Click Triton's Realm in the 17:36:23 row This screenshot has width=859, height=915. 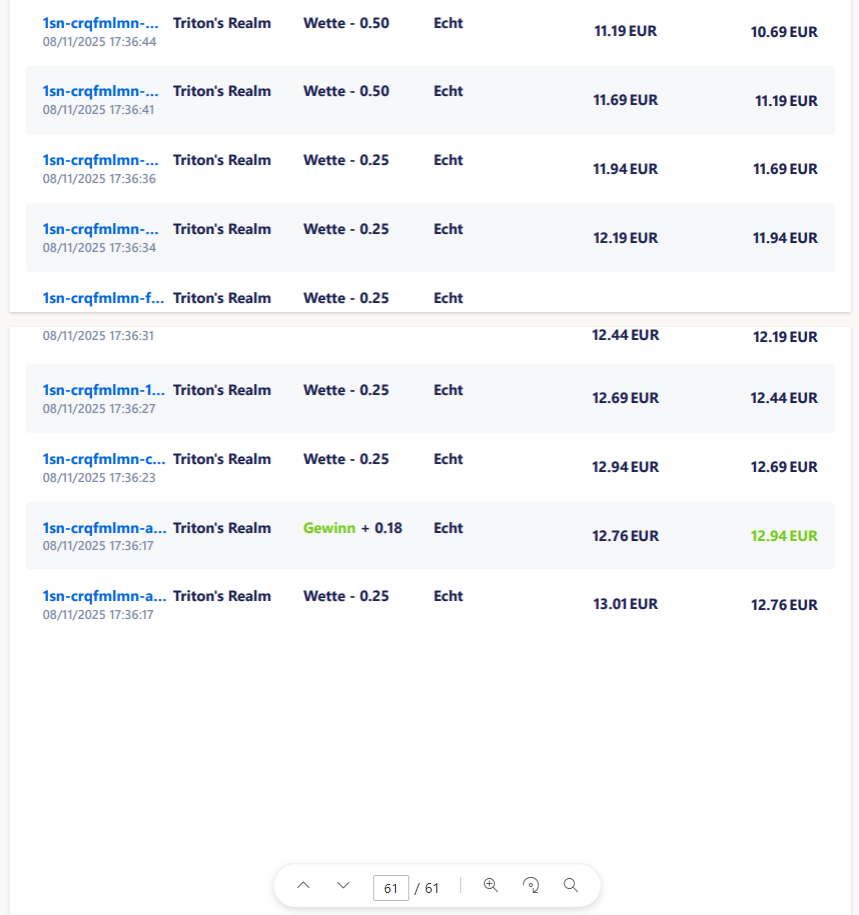click(x=222, y=459)
